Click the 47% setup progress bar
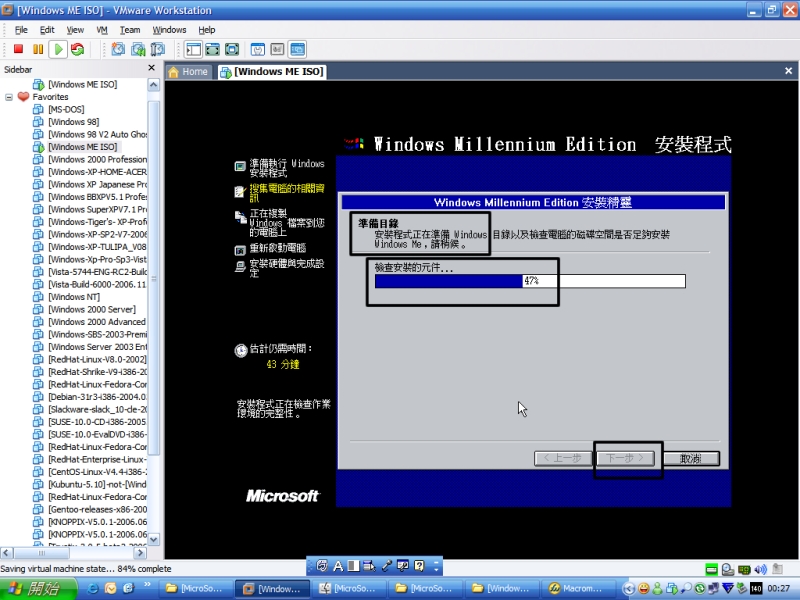Image resolution: width=800 pixels, height=600 pixels. click(530, 281)
